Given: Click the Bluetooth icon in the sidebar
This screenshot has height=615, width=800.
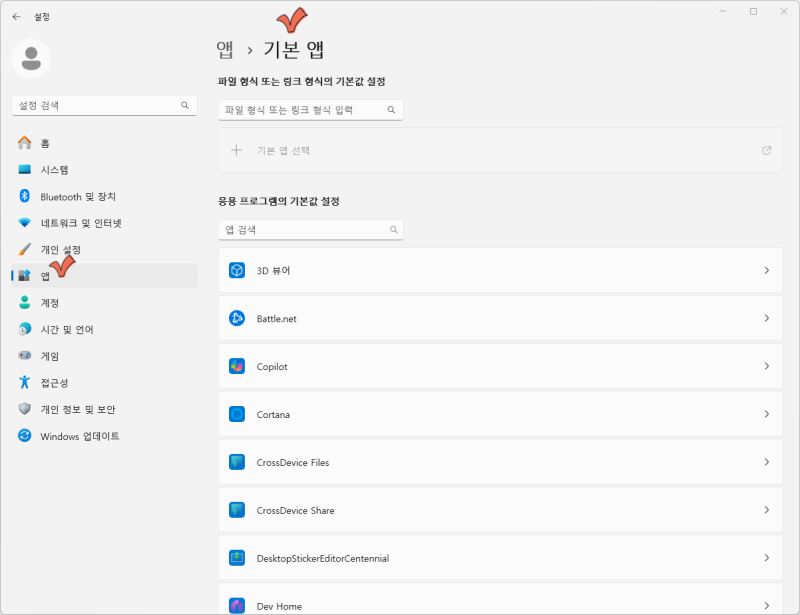Looking at the screenshot, I should pos(24,196).
